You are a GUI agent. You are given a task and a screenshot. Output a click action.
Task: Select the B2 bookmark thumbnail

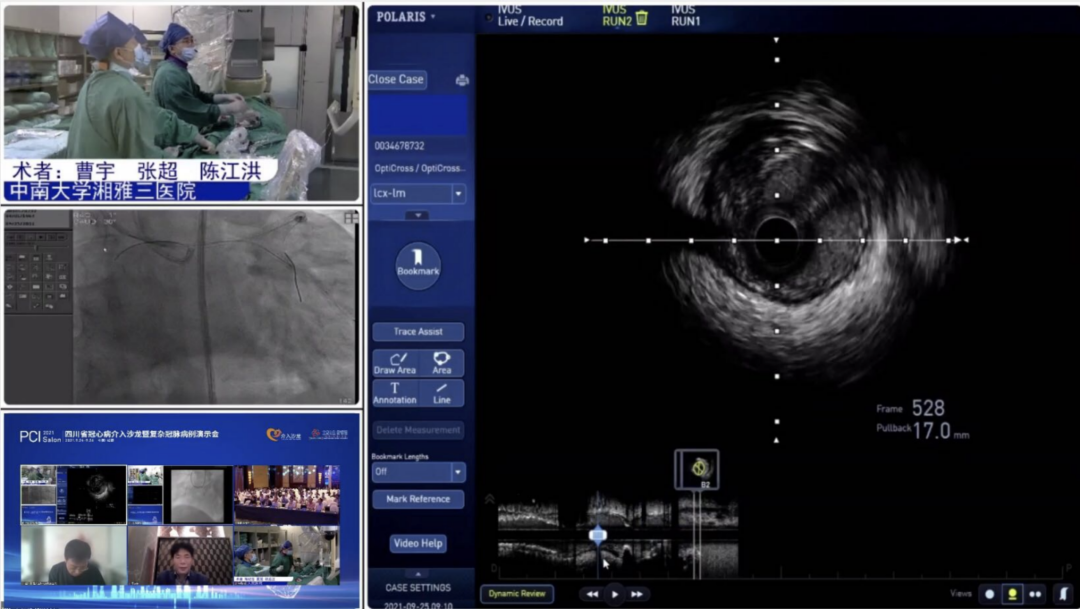pyautogui.click(x=698, y=468)
